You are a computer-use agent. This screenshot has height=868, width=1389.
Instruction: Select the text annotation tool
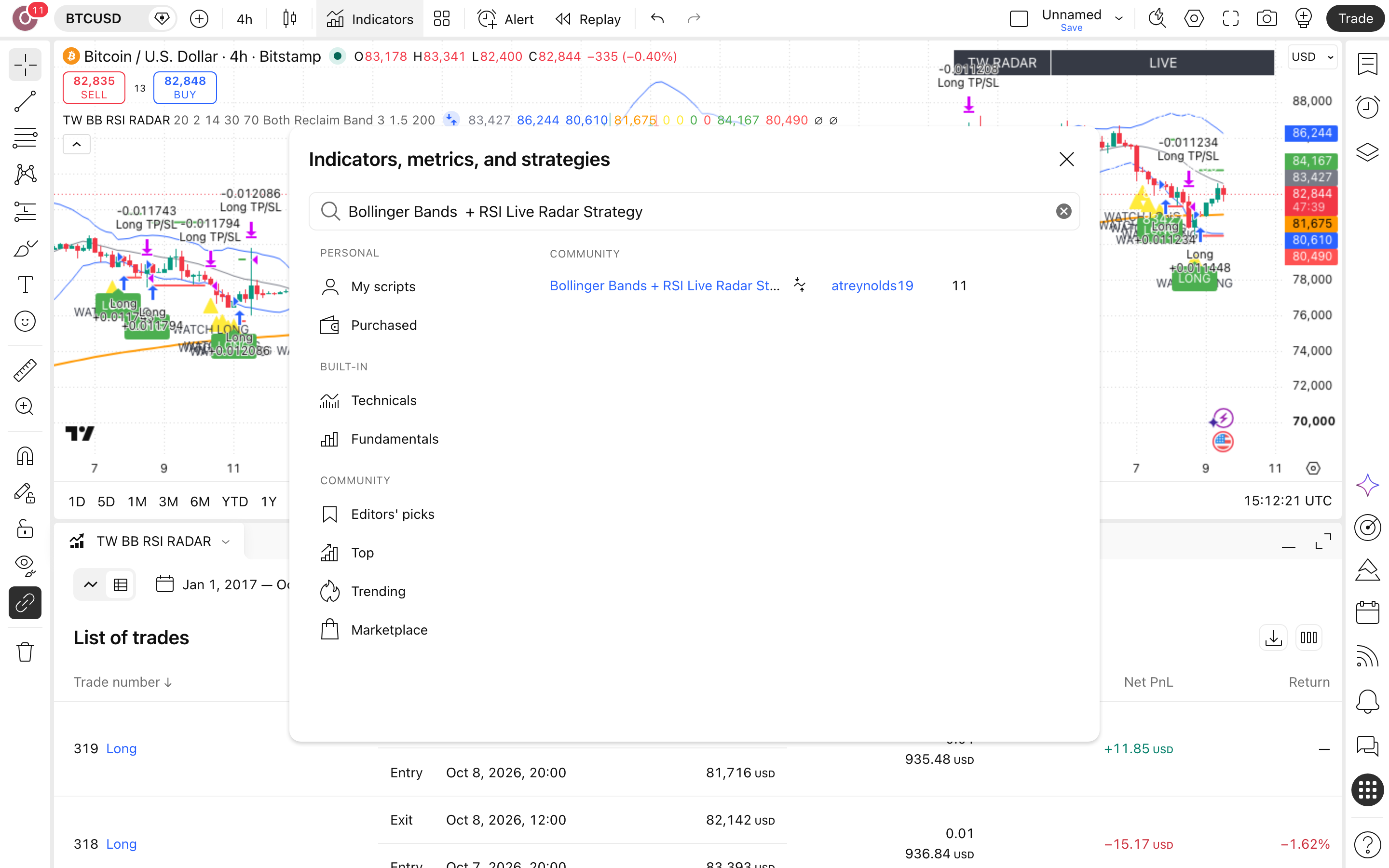pos(25,285)
